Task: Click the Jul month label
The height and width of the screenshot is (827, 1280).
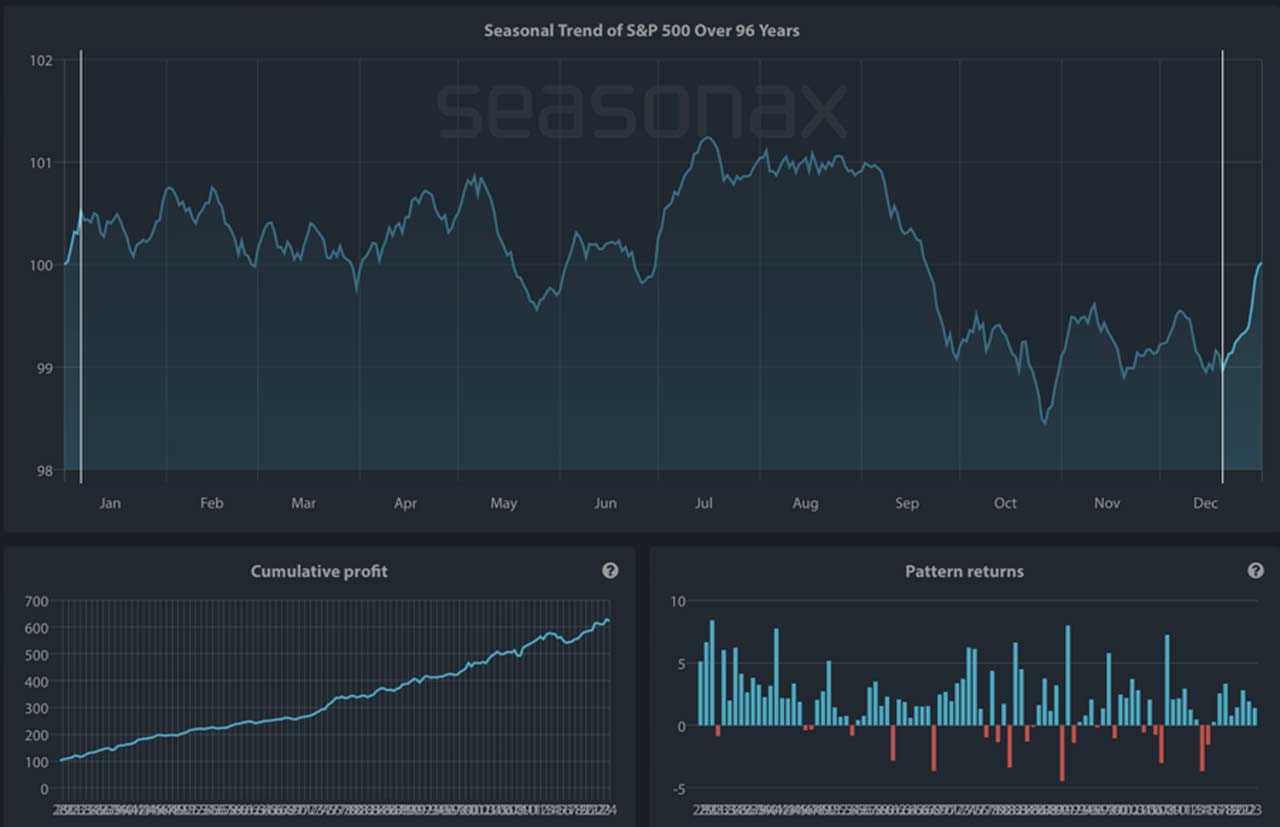Action: pos(704,503)
